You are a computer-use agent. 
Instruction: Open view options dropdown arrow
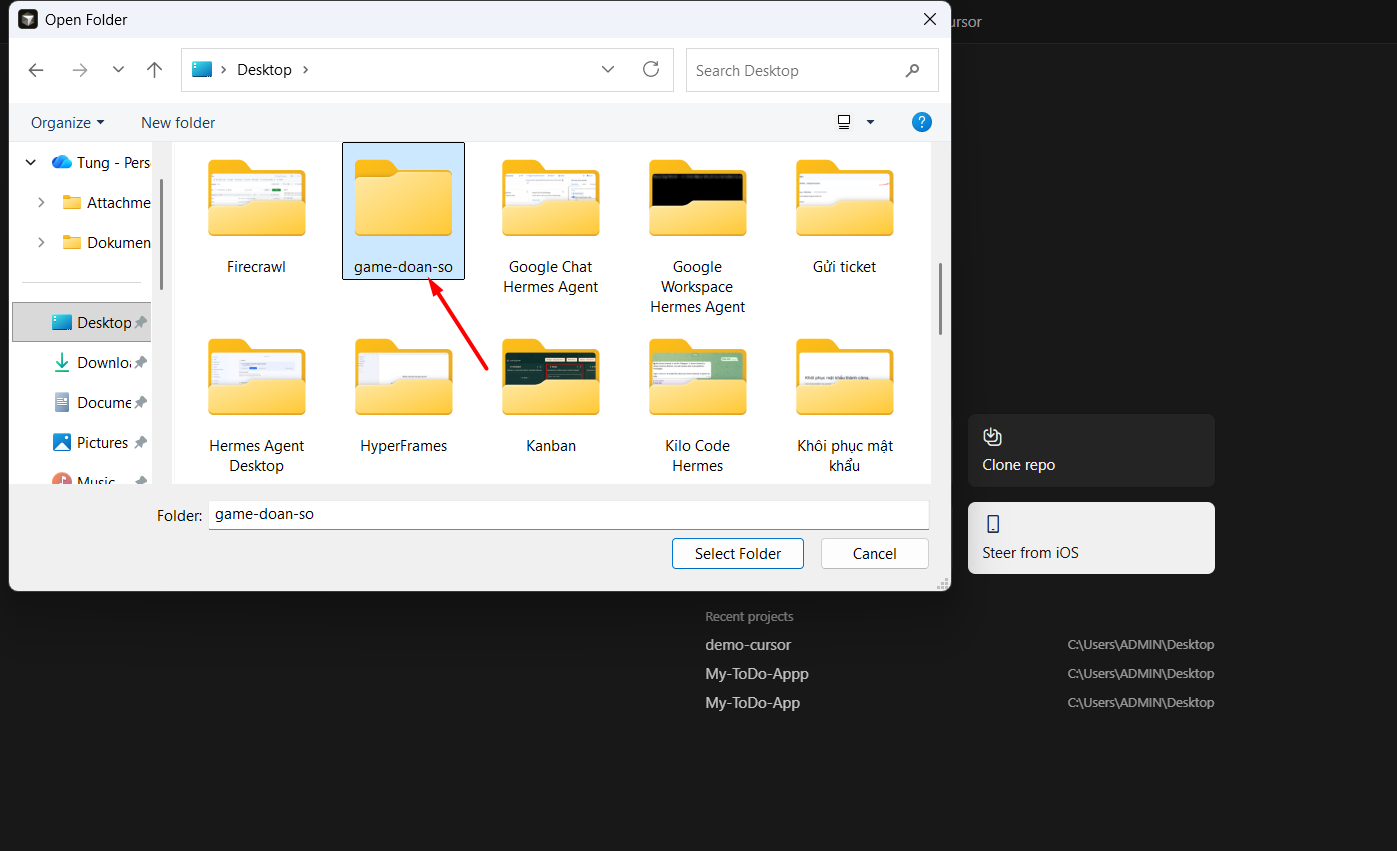pyautogui.click(x=870, y=122)
